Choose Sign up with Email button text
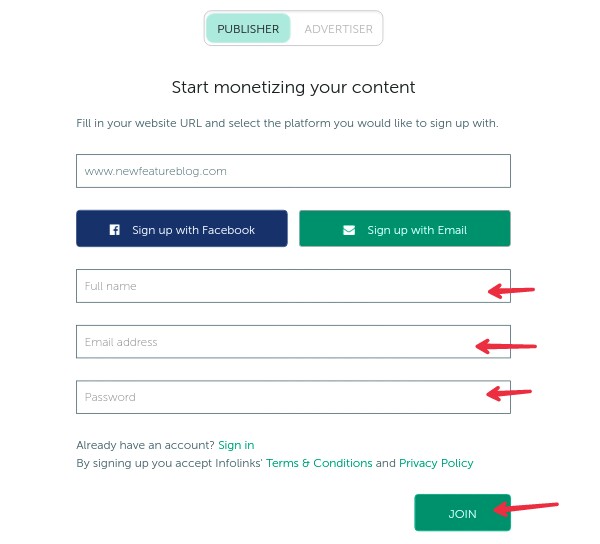This screenshot has height=544, width=600. 417,230
